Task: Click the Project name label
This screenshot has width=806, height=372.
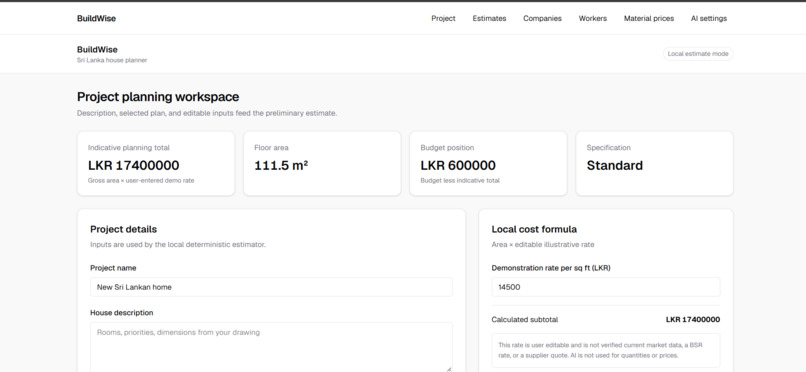Action: coord(113,268)
